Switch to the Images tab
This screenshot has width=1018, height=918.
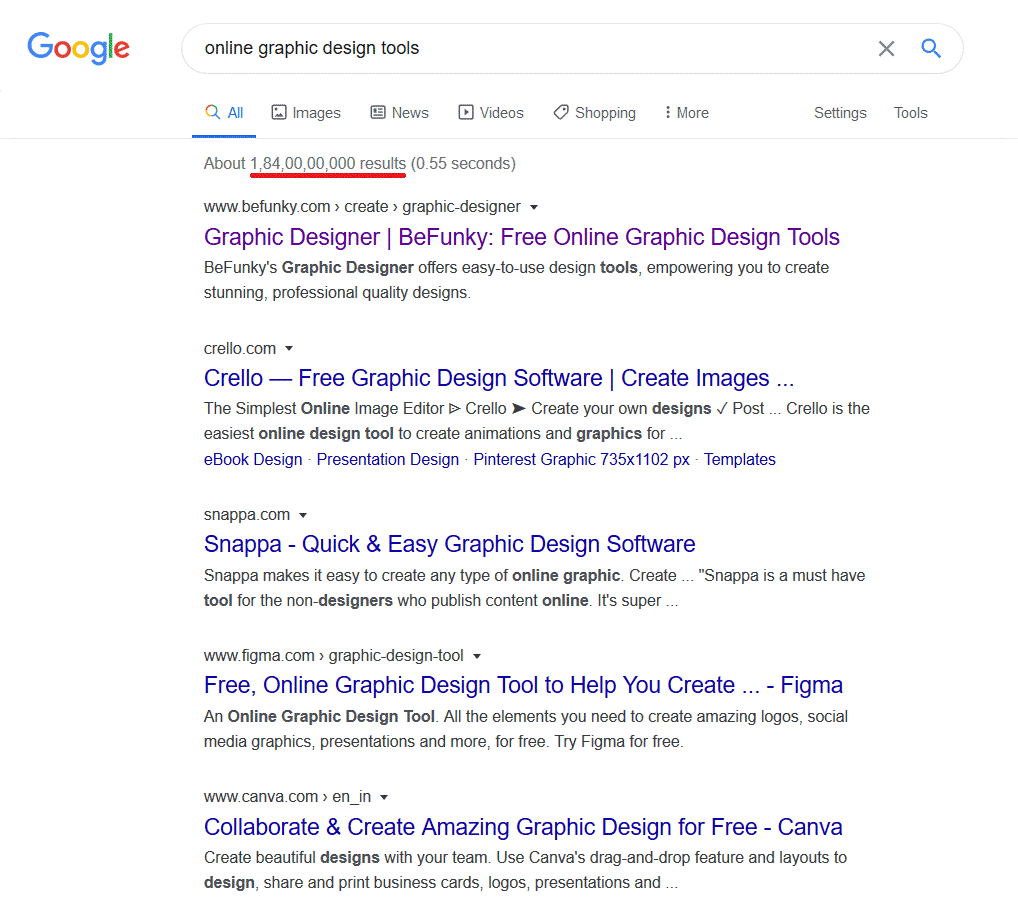[306, 113]
